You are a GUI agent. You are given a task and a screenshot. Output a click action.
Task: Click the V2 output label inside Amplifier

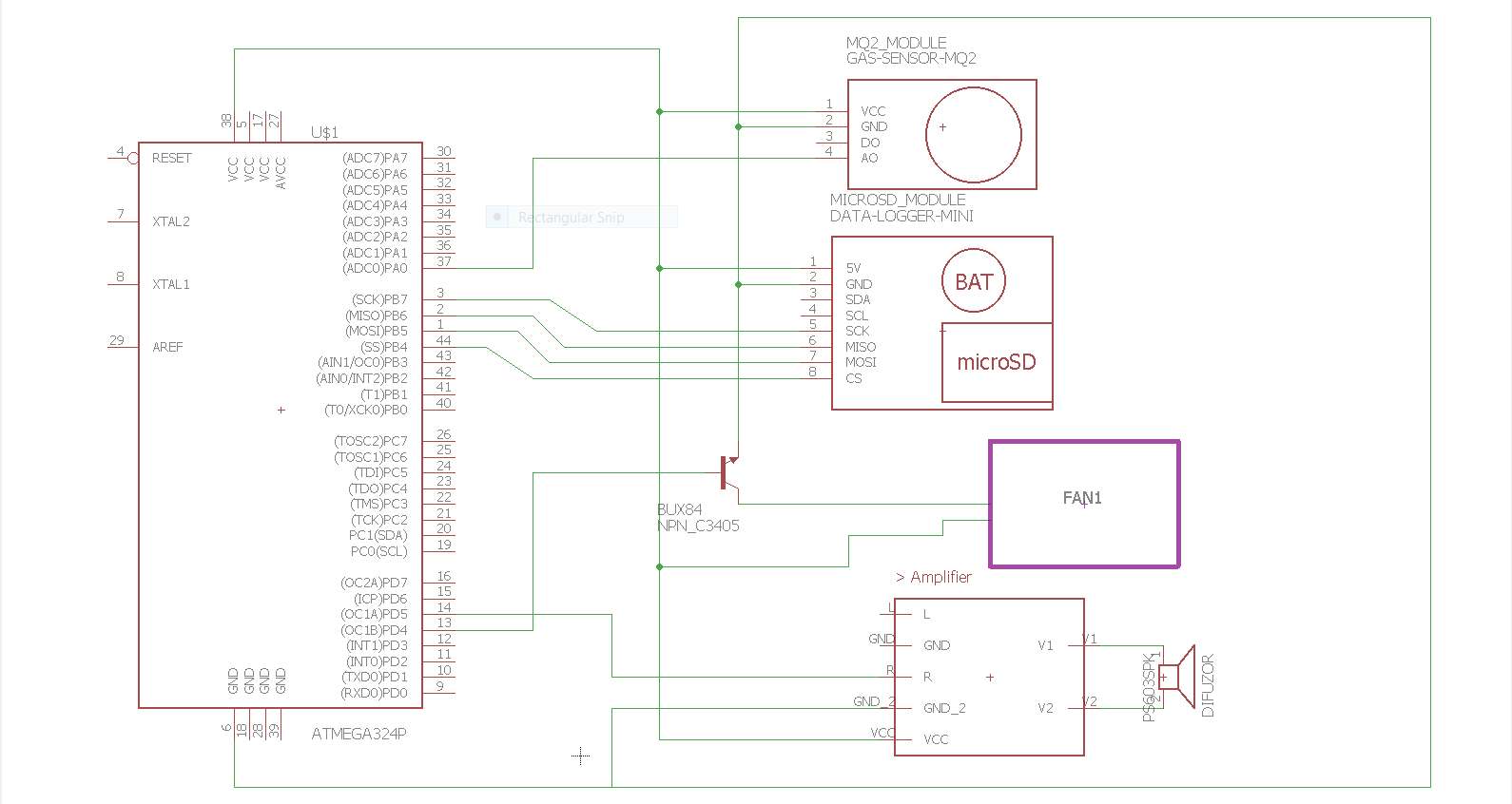pos(1046,708)
